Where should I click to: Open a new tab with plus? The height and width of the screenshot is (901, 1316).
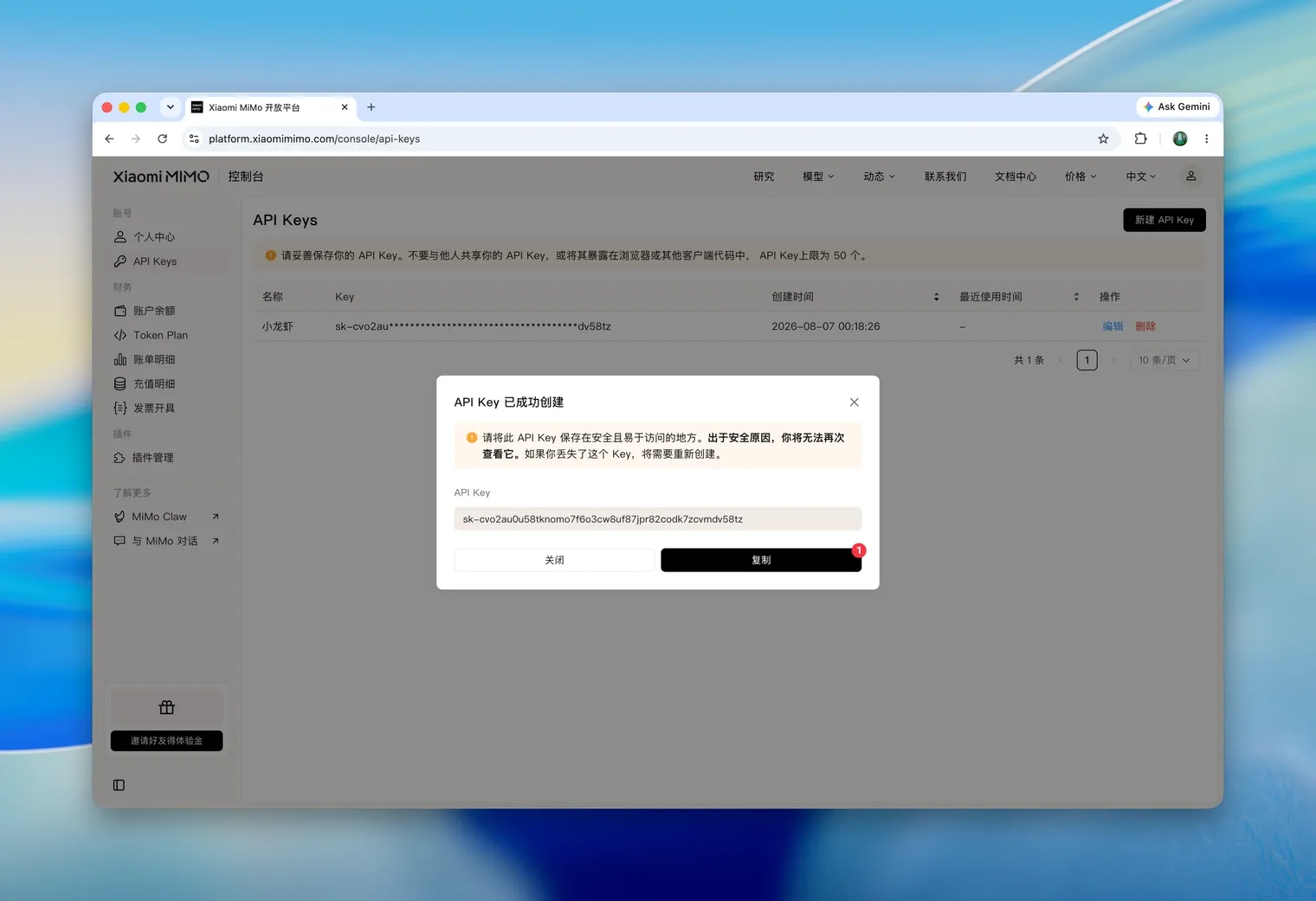371,107
